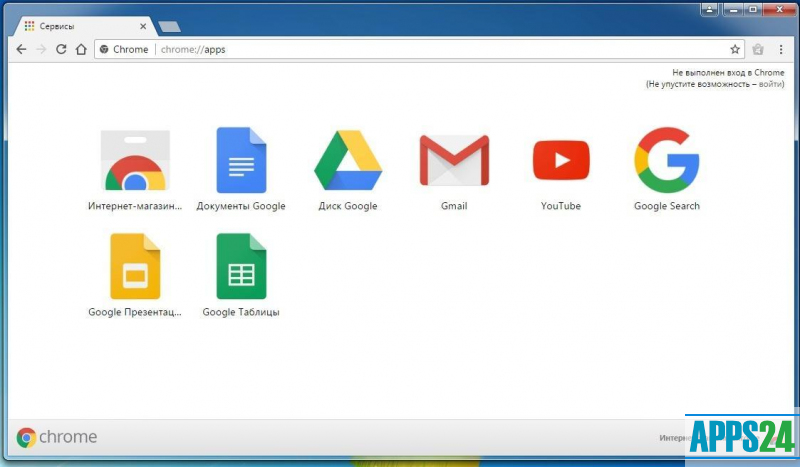This screenshot has width=800, height=467.
Task: Open the Google Search app
Action: pyautogui.click(x=667, y=161)
